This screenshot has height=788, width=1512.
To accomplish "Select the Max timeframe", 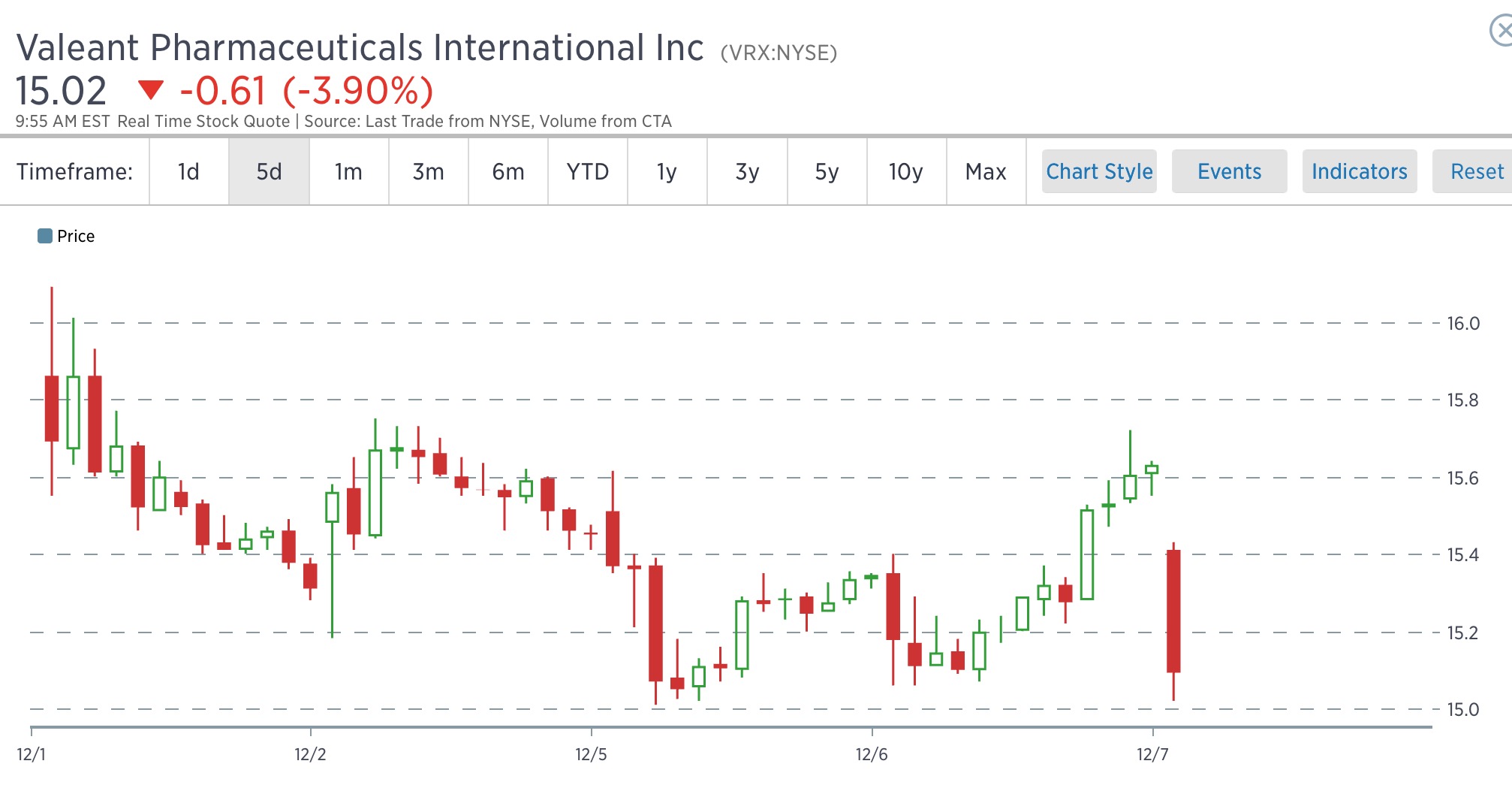I will [986, 172].
